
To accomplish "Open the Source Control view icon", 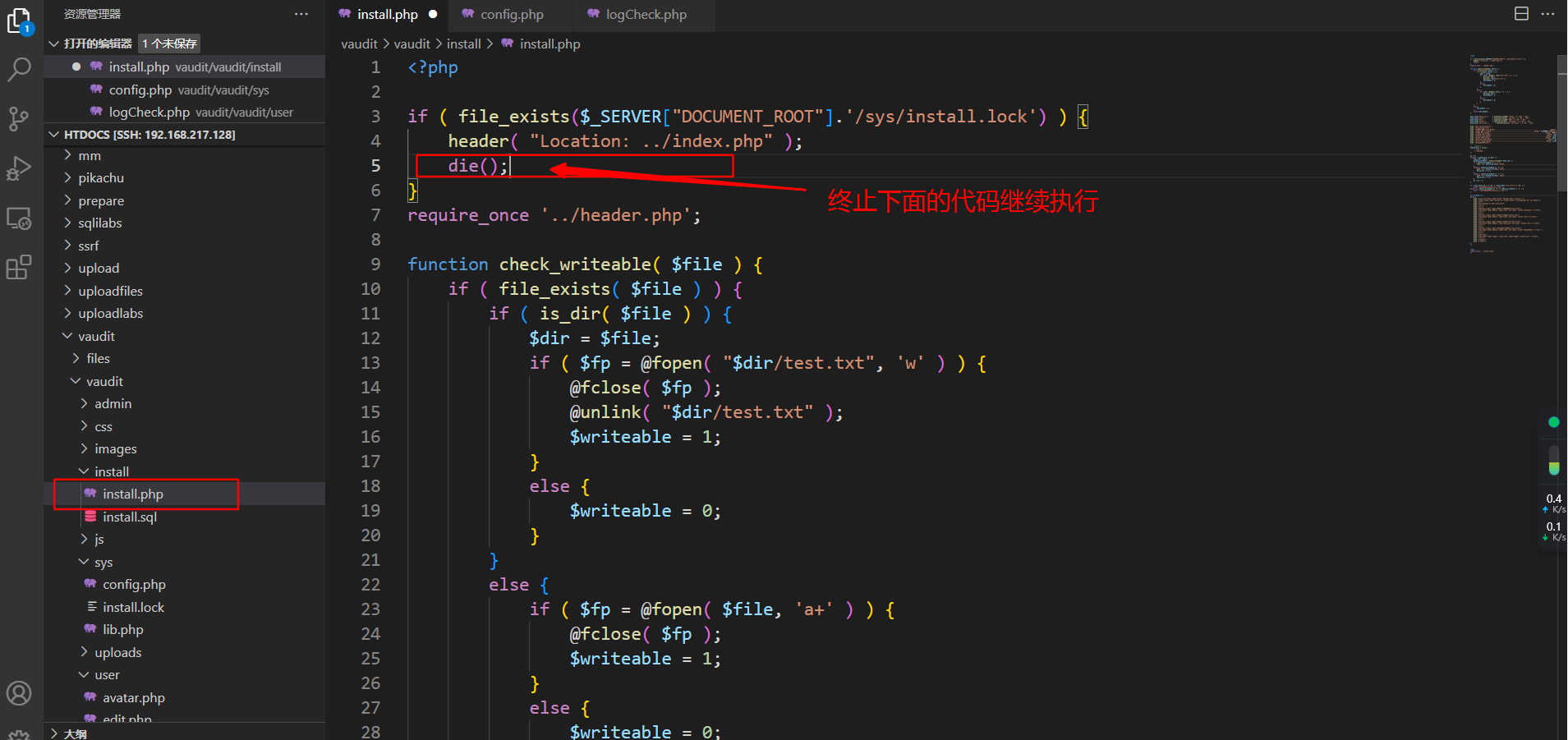I will coord(19,119).
